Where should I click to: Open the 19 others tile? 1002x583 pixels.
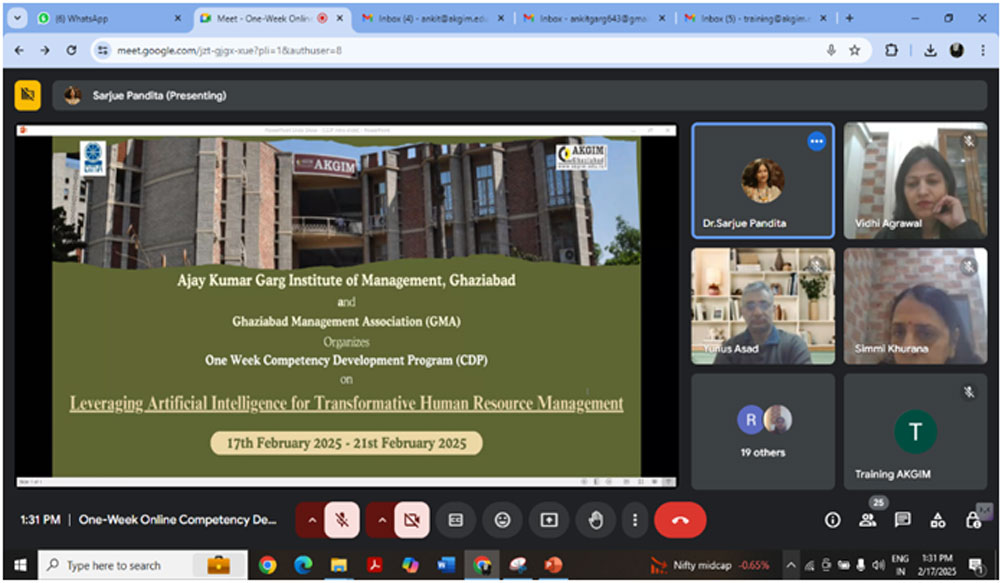coord(763,431)
